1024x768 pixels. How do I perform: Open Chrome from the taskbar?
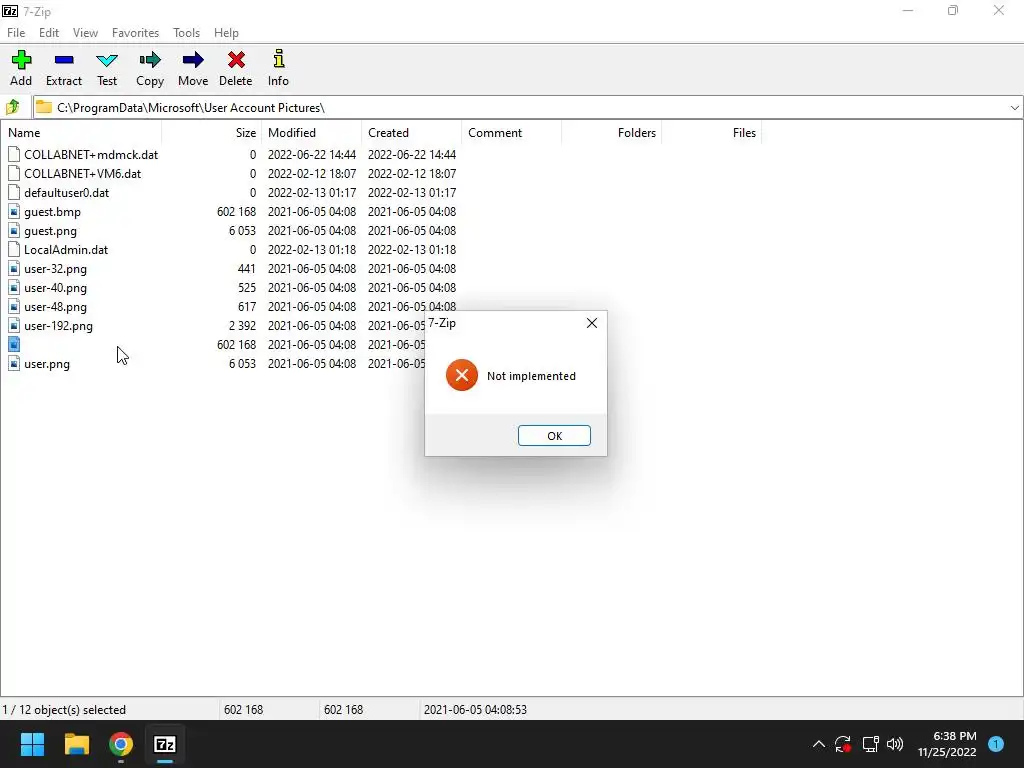121,744
